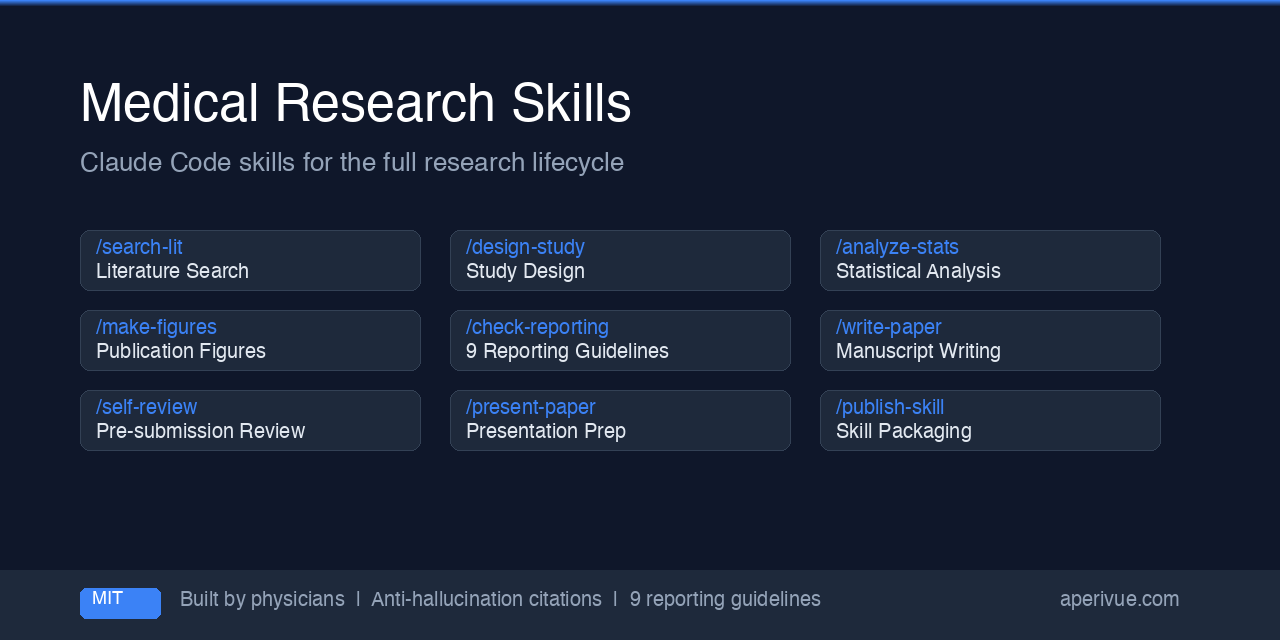Click the /write-paper command label
Viewport: 1280px width, 640px height.
point(888,327)
